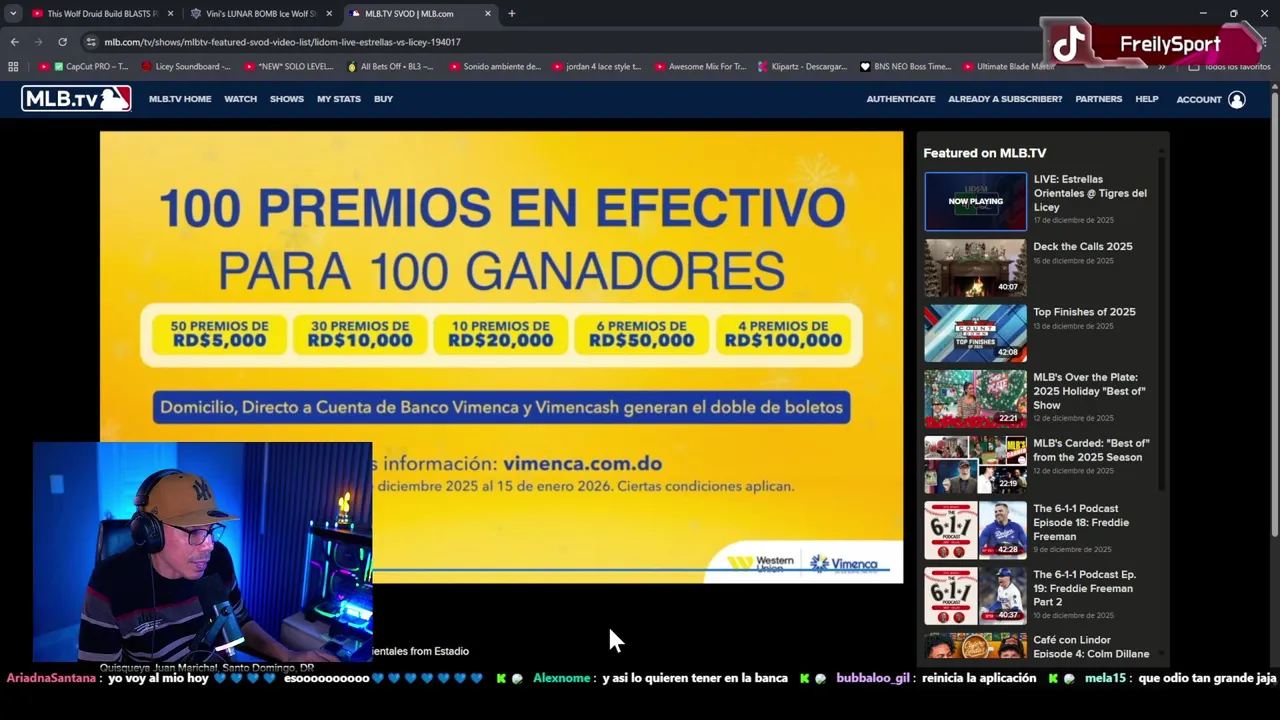This screenshot has height=720, width=1280.
Task: Go back to the previous browser page
Action: tap(14, 42)
